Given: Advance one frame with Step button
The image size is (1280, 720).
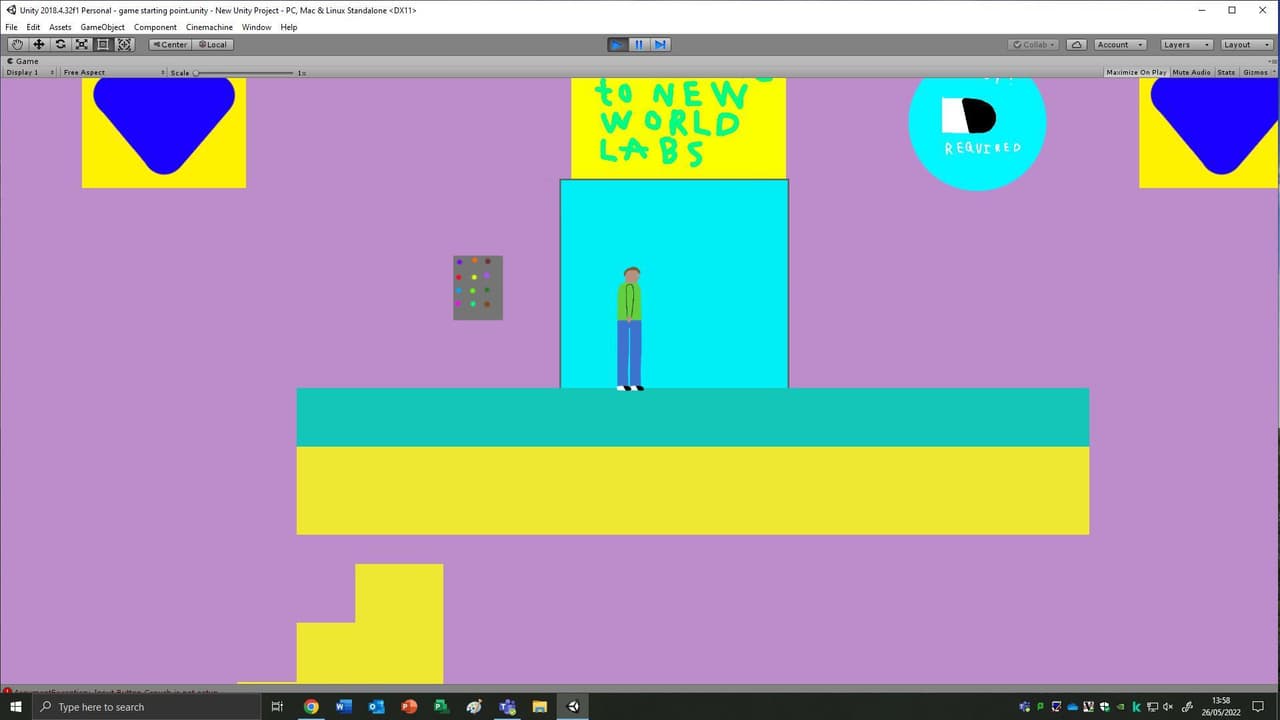Looking at the screenshot, I should (660, 44).
